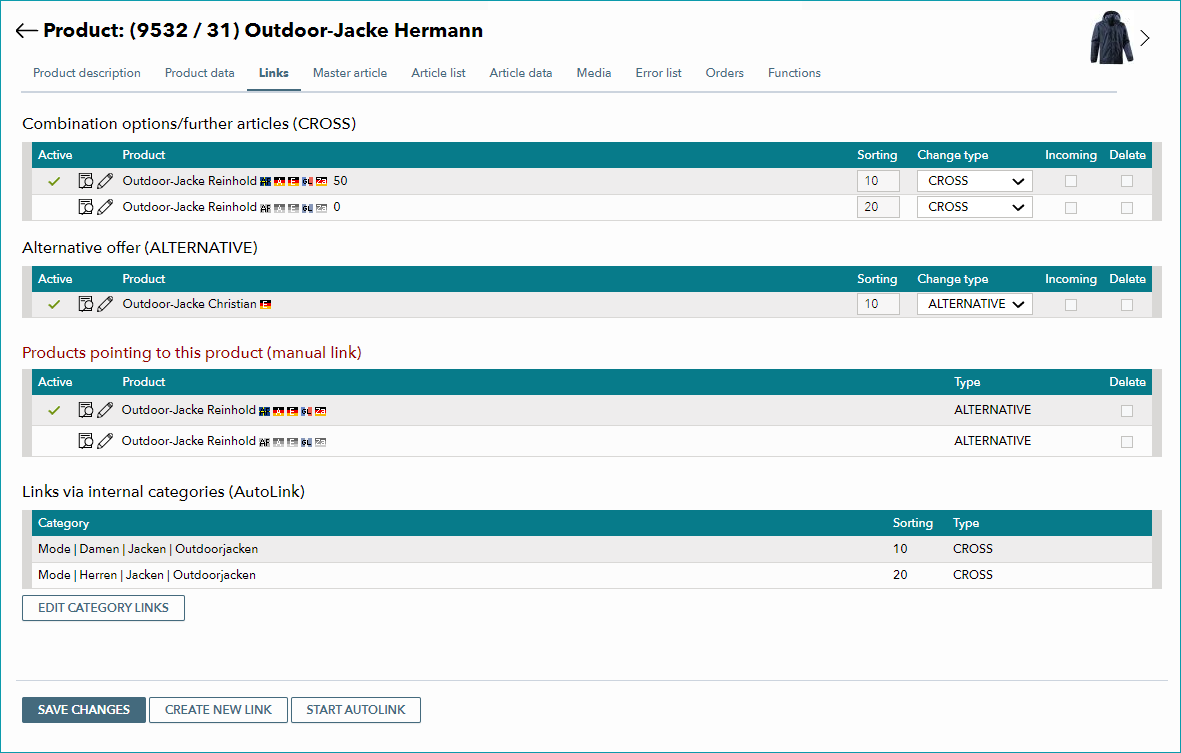Open ALTERNATIVE change type dropdown
The width and height of the screenshot is (1181, 753).
coord(975,304)
